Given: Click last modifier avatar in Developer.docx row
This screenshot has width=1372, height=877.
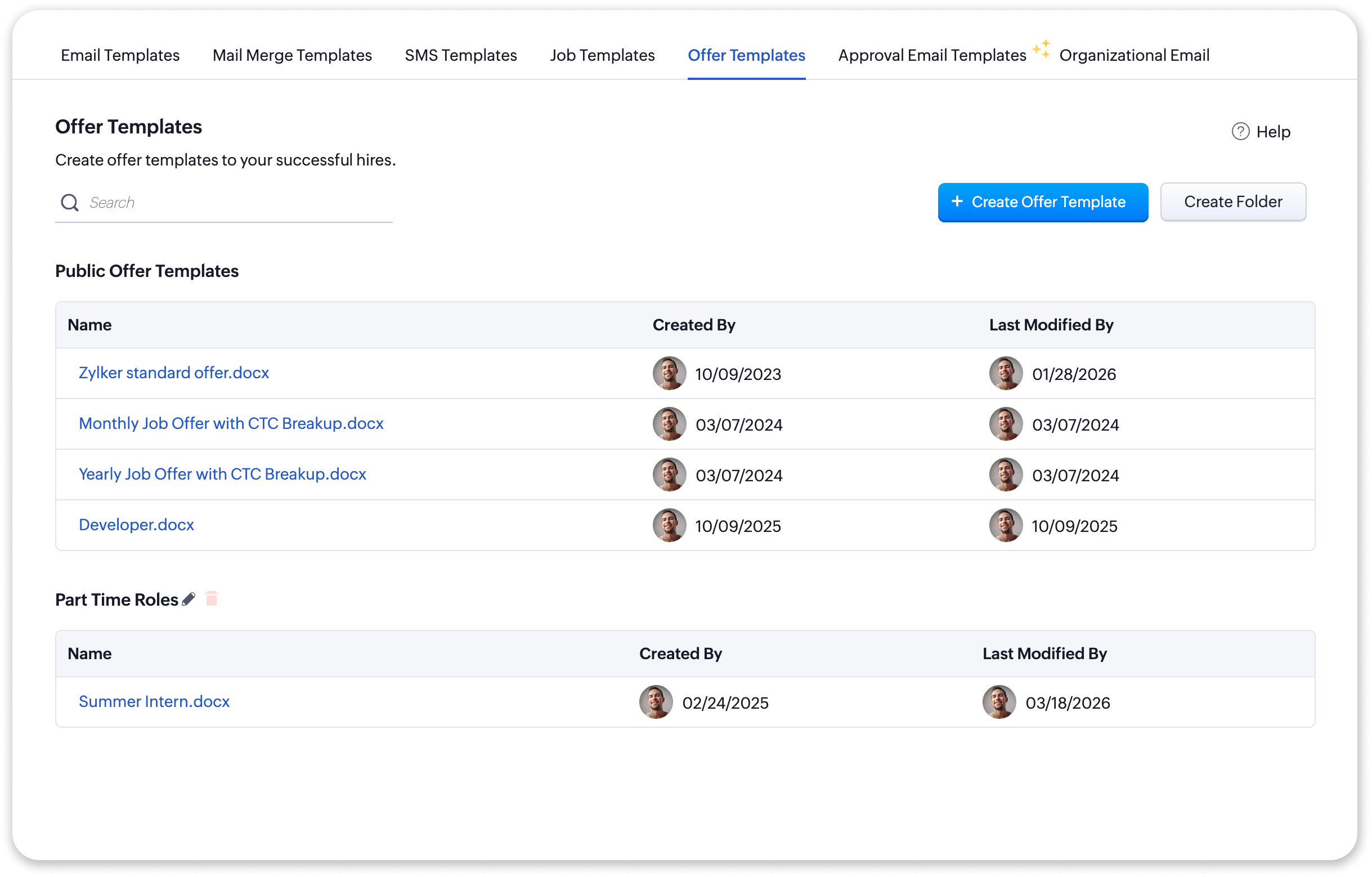Looking at the screenshot, I should pyautogui.click(x=1006, y=525).
